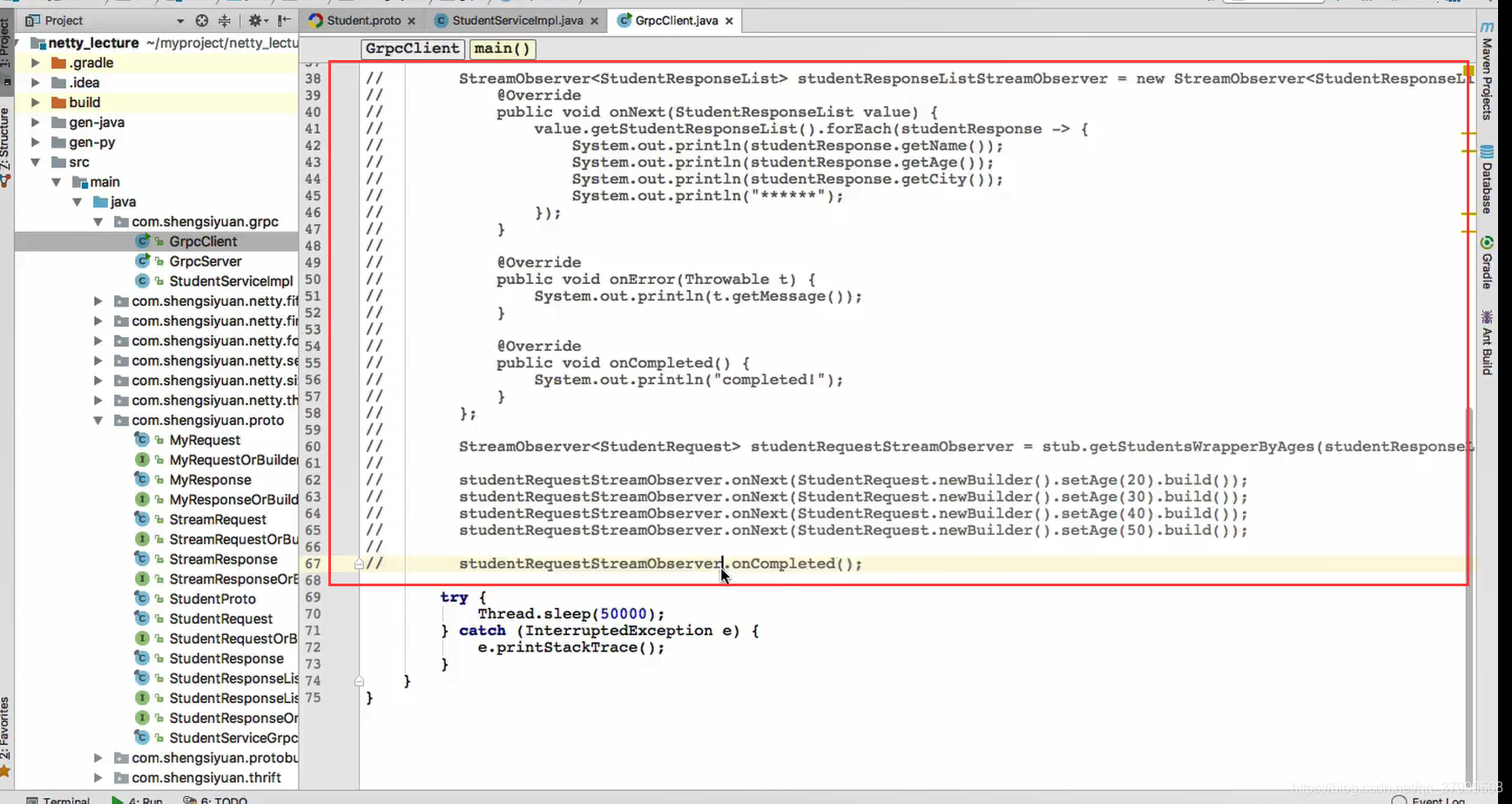This screenshot has height=804, width=1512.
Task: Open the Terminal tool window
Action: pos(59,800)
